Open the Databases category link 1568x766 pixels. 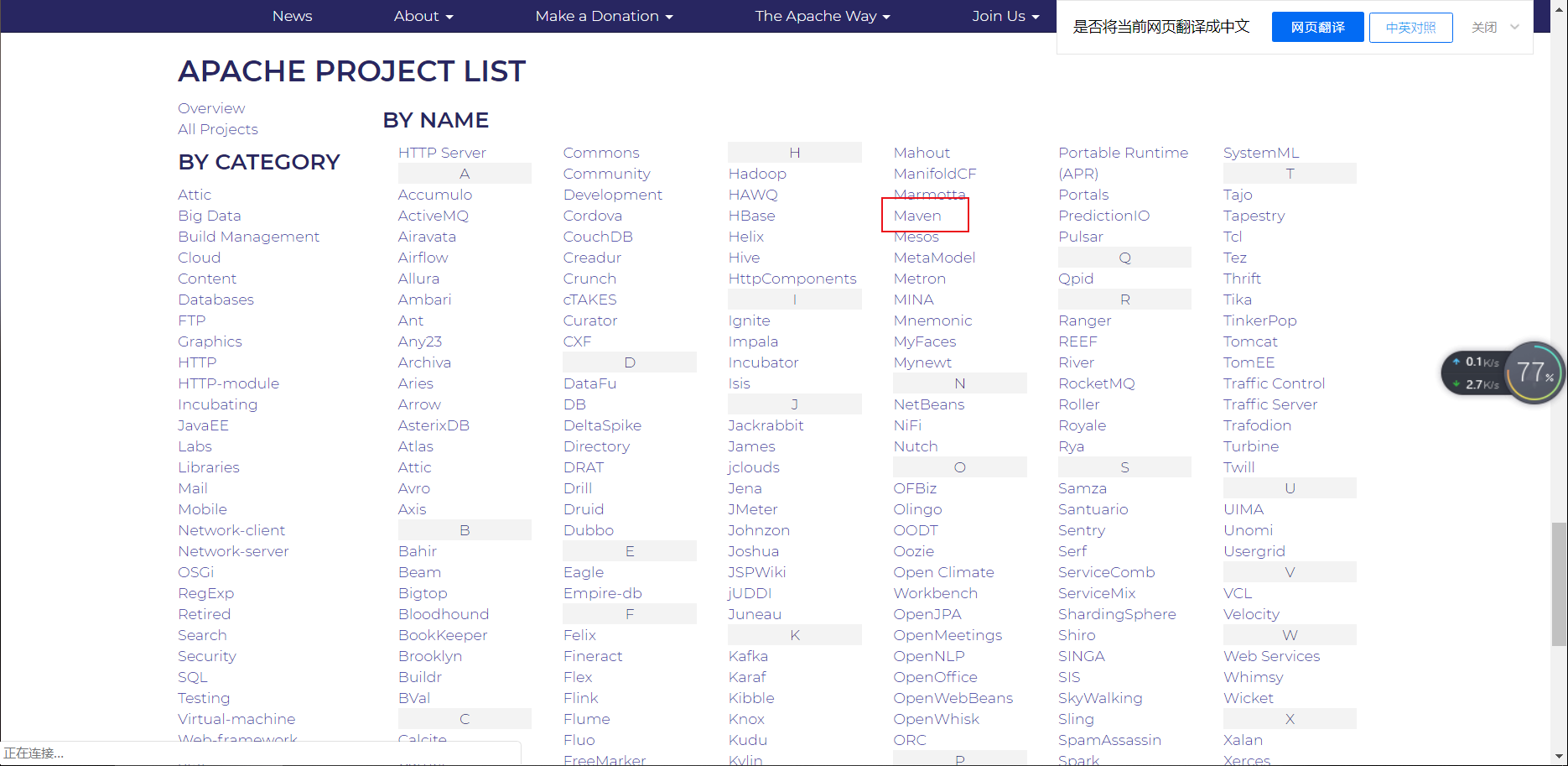coord(215,300)
